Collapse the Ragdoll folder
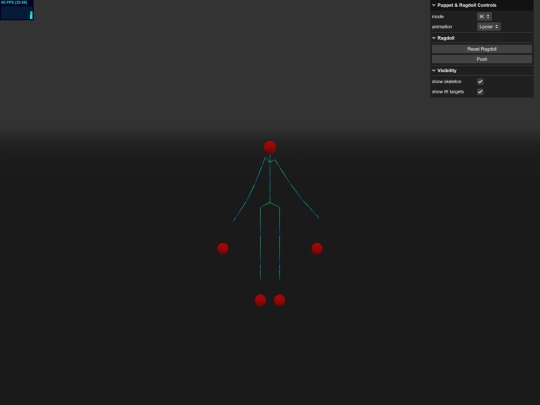Viewport: 540px width, 405px height. [482, 38]
